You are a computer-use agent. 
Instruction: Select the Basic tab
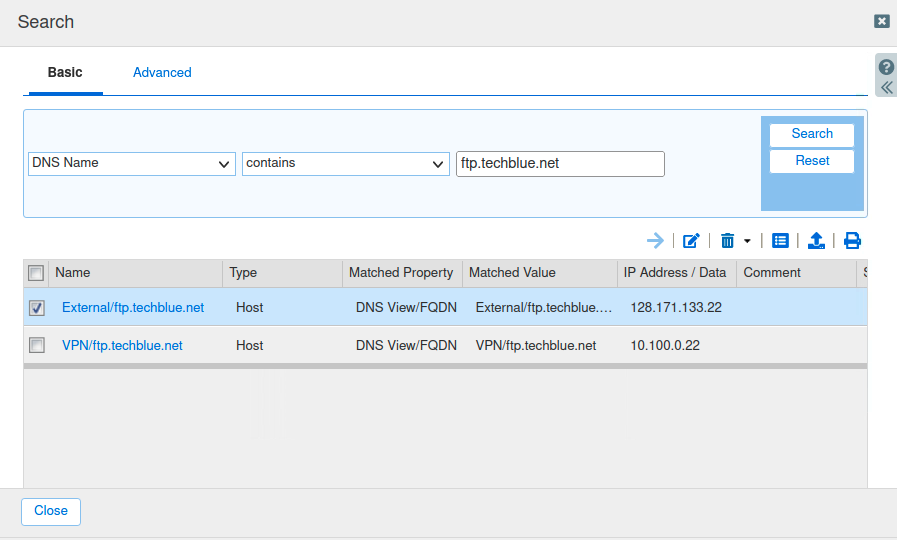point(65,73)
